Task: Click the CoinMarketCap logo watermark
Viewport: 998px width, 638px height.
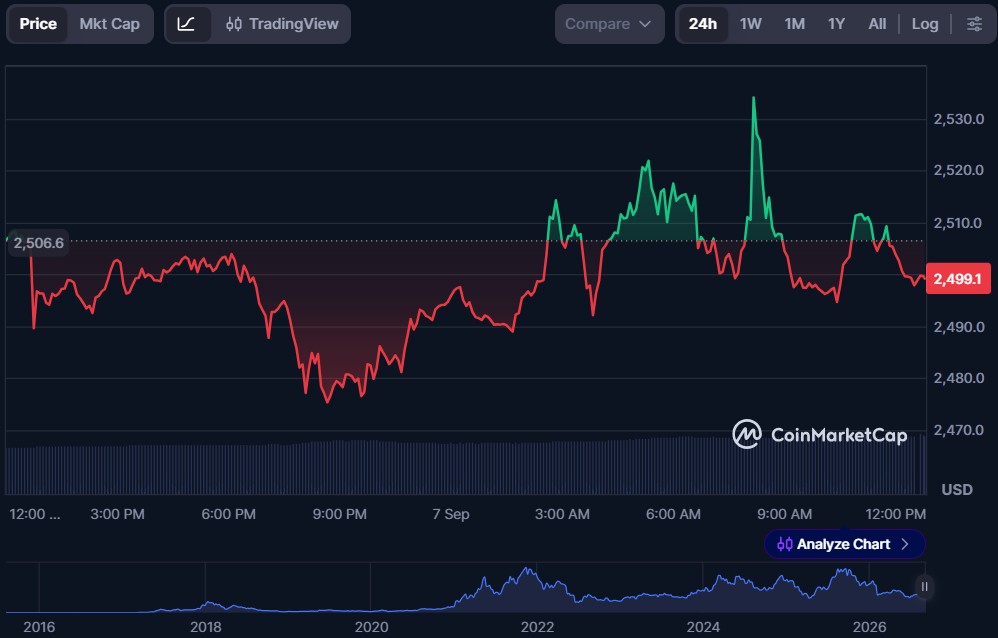Action: tap(820, 434)
